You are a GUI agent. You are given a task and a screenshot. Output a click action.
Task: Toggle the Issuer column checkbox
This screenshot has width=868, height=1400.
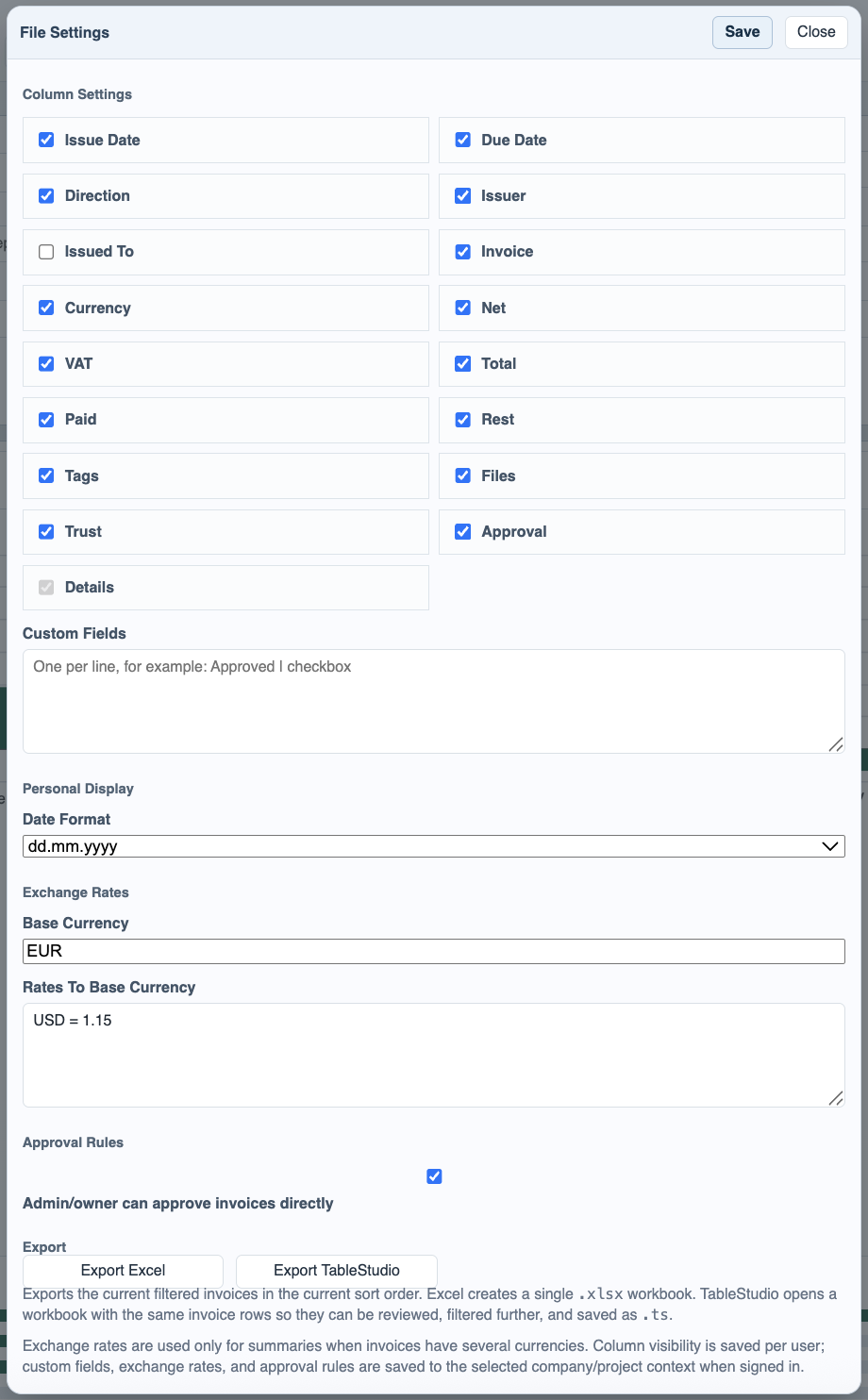pyautogui.click(x=463, y=196)
